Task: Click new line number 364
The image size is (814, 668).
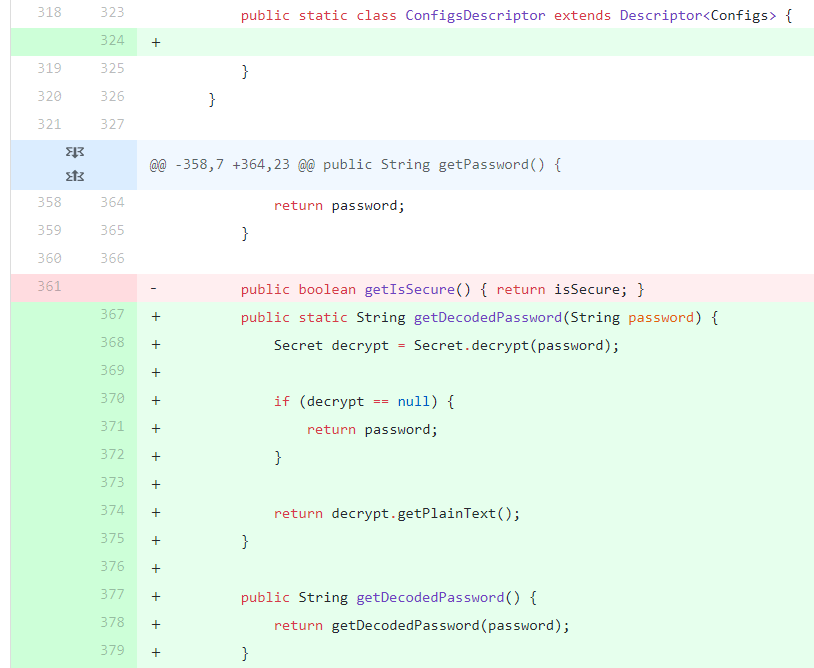Action: click(x=112, y=203)
